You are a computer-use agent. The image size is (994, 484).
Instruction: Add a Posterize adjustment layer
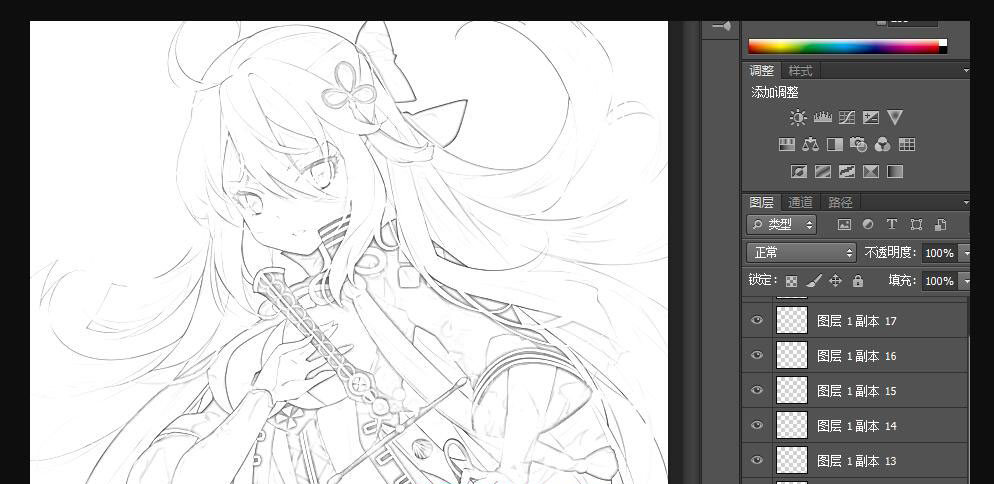822,171
